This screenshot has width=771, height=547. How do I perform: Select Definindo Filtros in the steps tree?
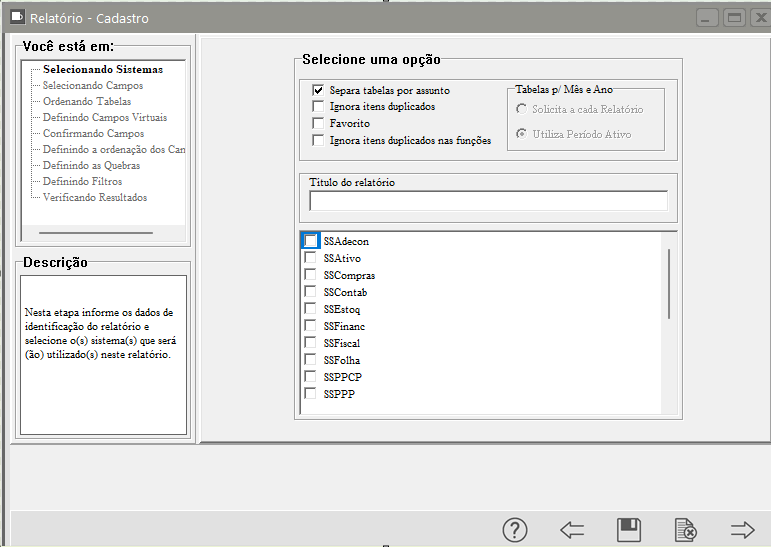click(x=82, y=182)
